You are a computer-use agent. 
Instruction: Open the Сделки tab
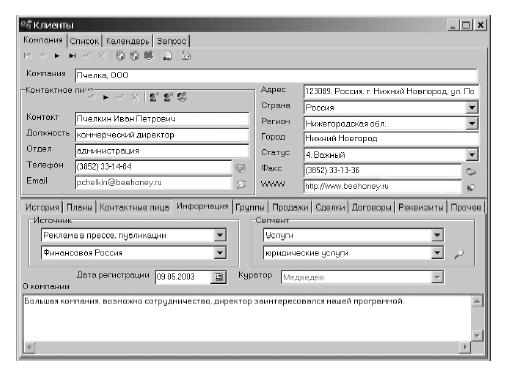[330, 207]
